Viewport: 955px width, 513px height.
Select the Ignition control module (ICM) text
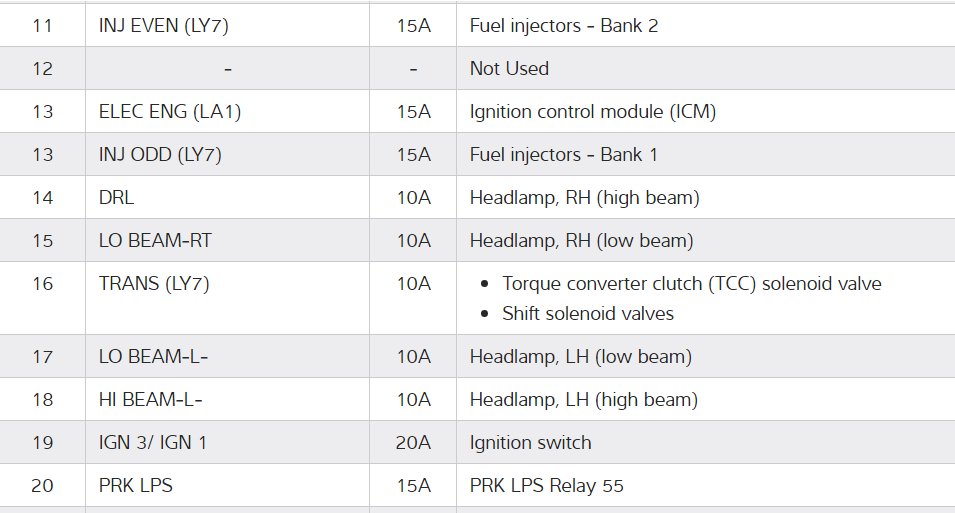[x=592, y=112]
